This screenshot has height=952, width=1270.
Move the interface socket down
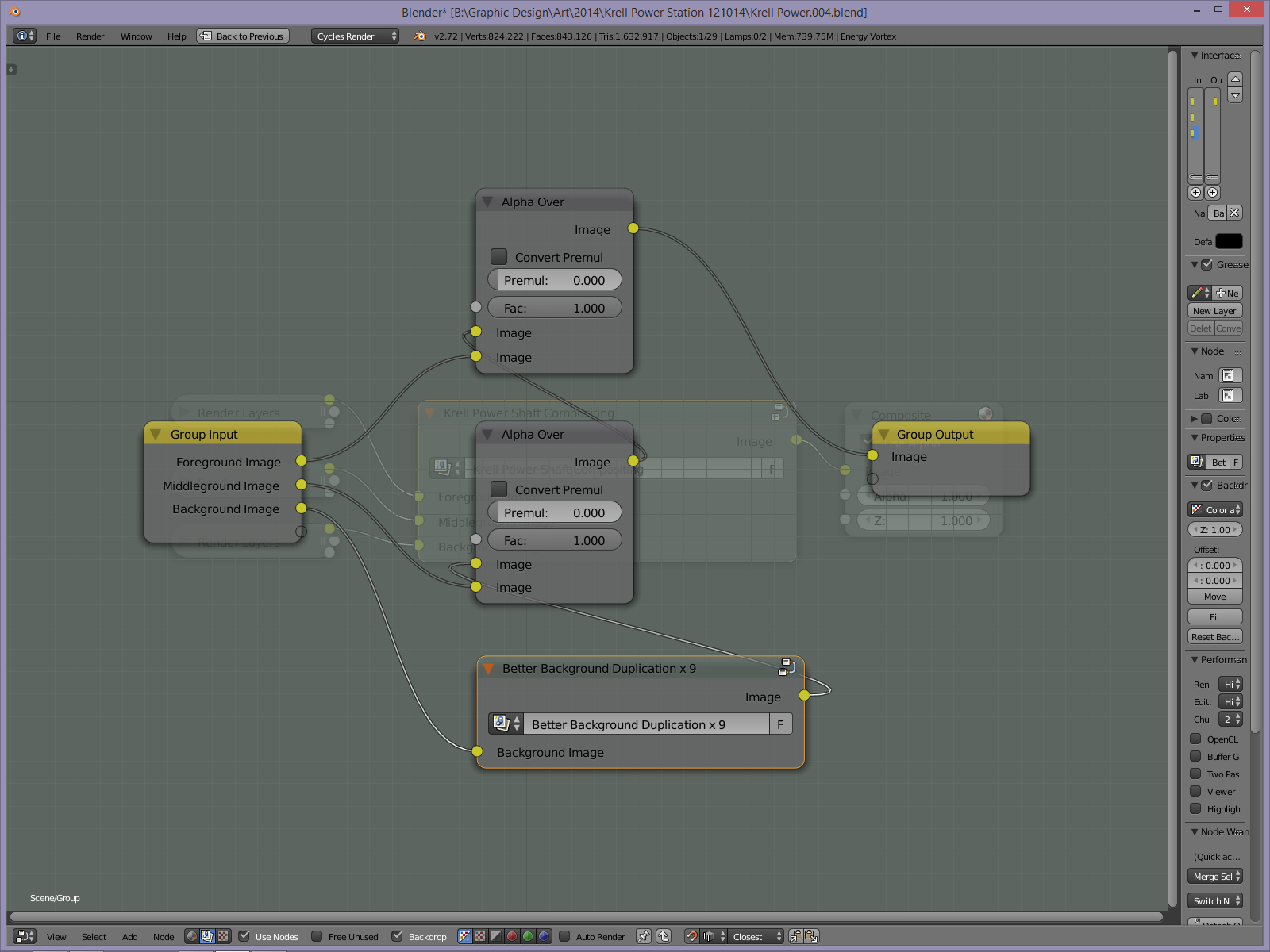(1235, 95)
